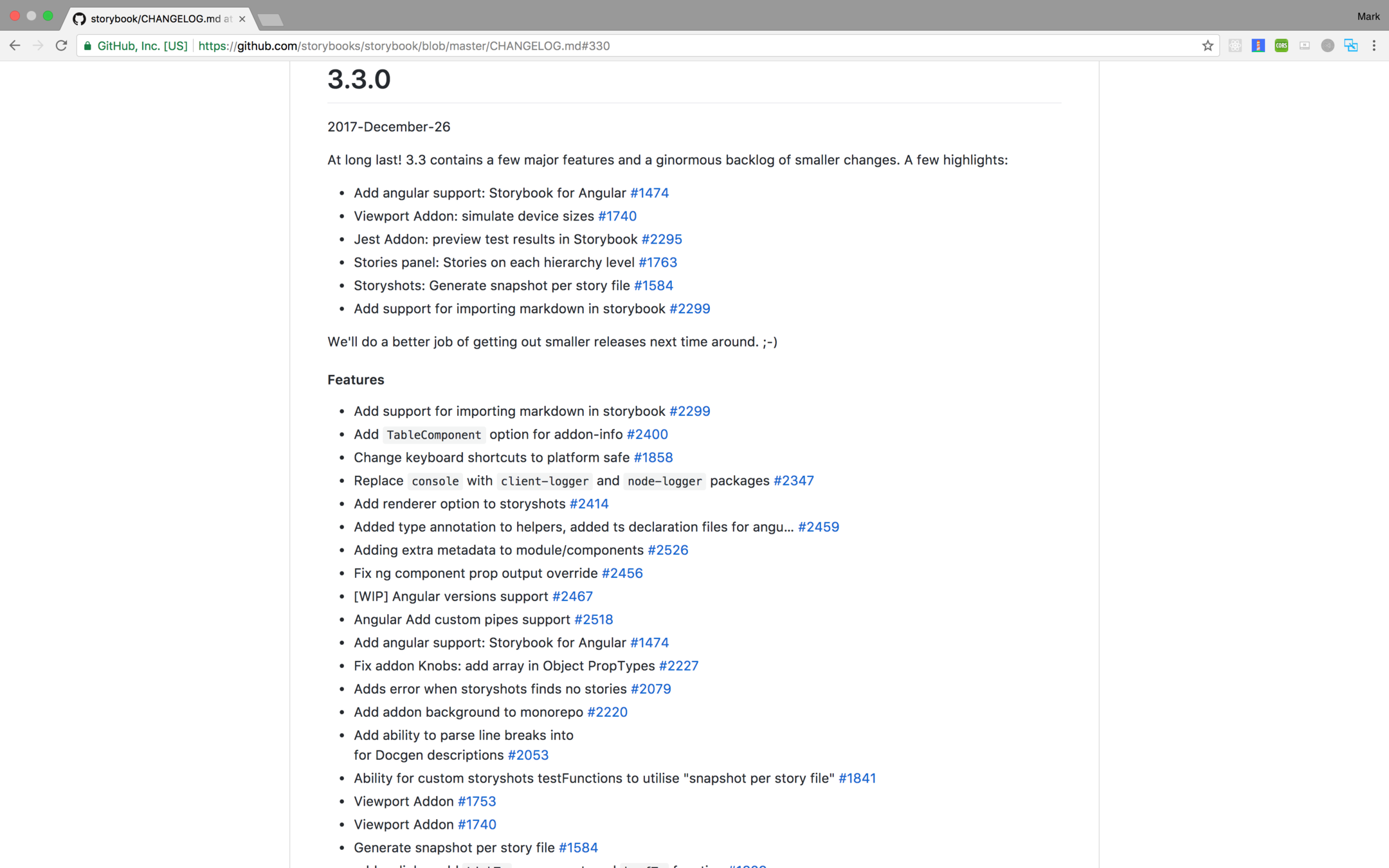Click the GitHub, Inc. secure lock icon
The image size is (1389, 868).
click(x=88, y=46)
